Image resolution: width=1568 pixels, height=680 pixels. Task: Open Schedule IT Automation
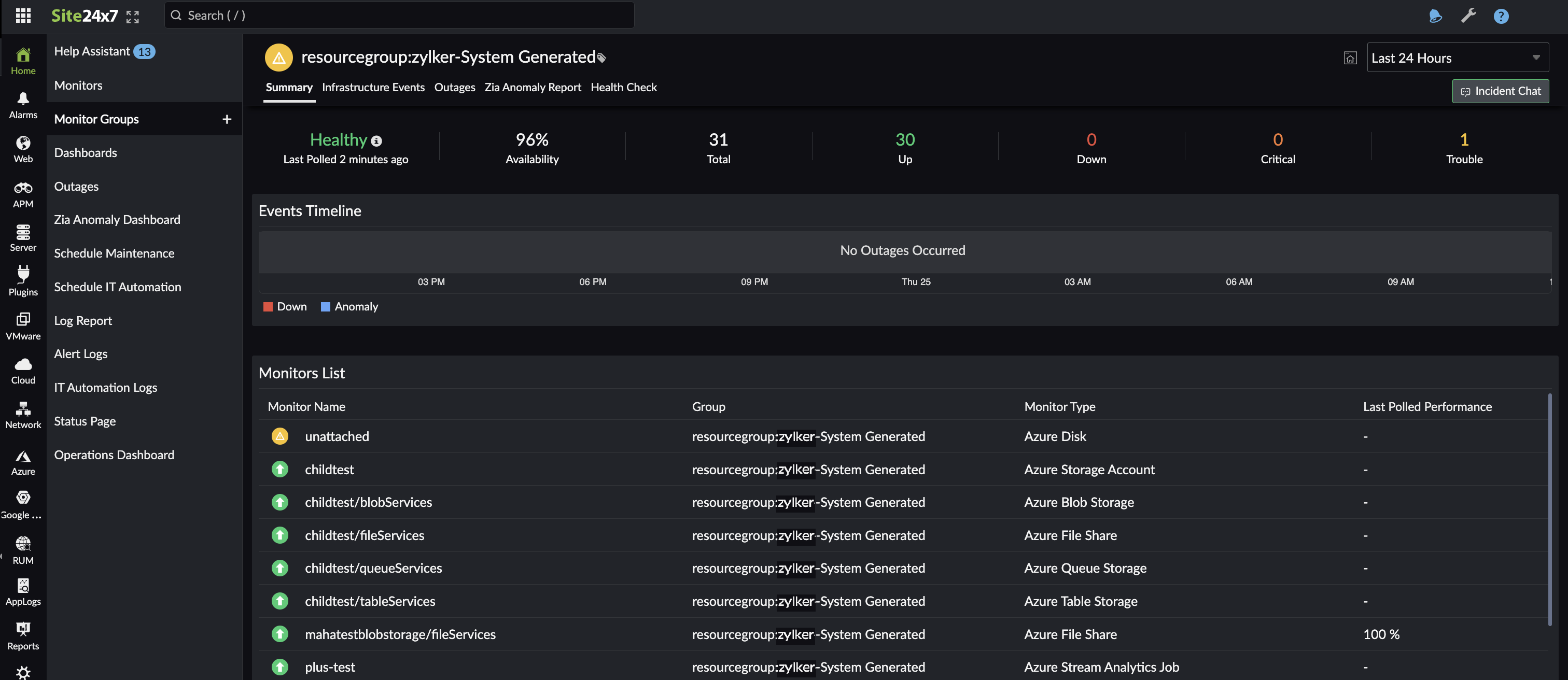pos(118,287)
